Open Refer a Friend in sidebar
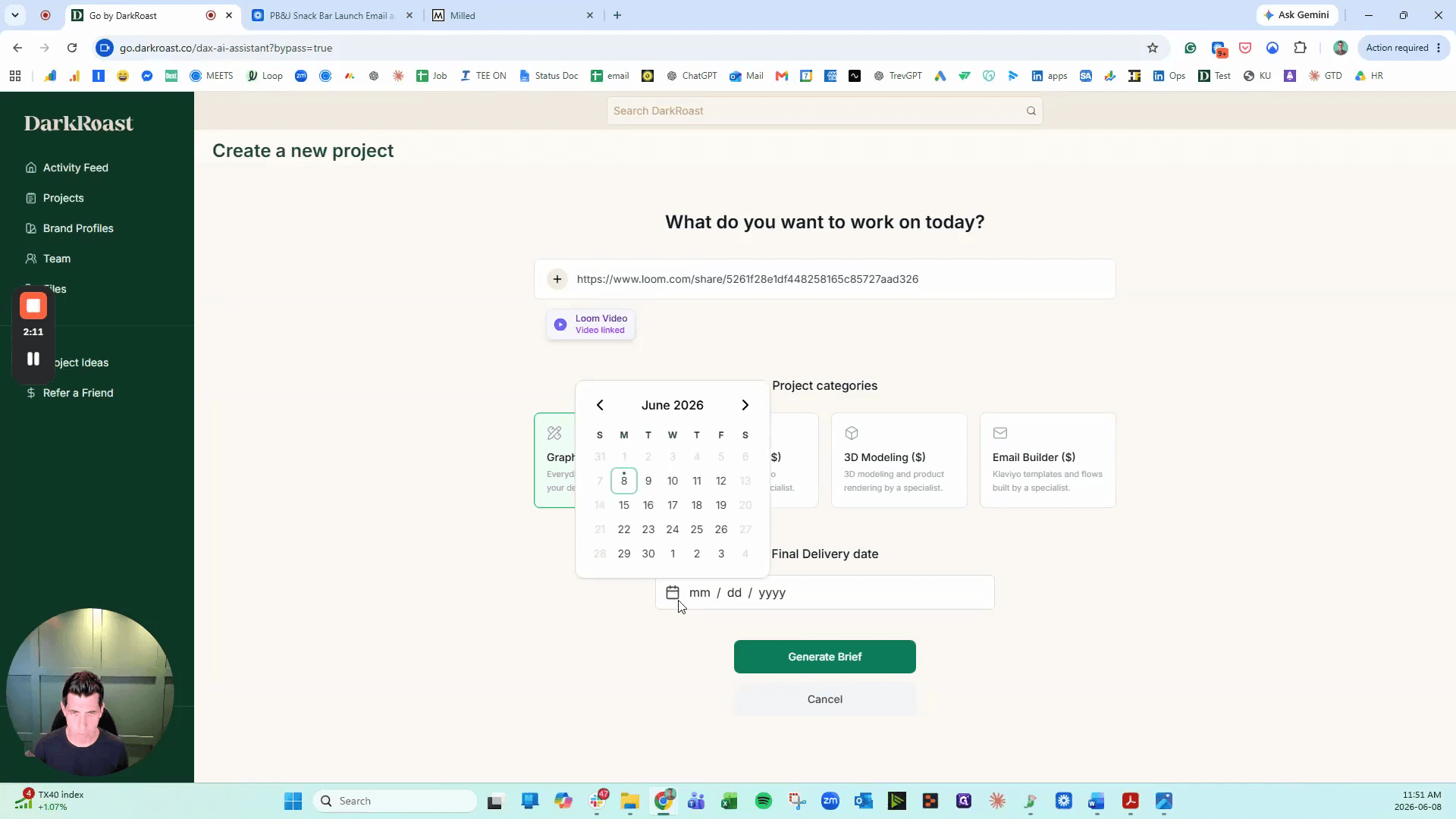 [69, 393]
